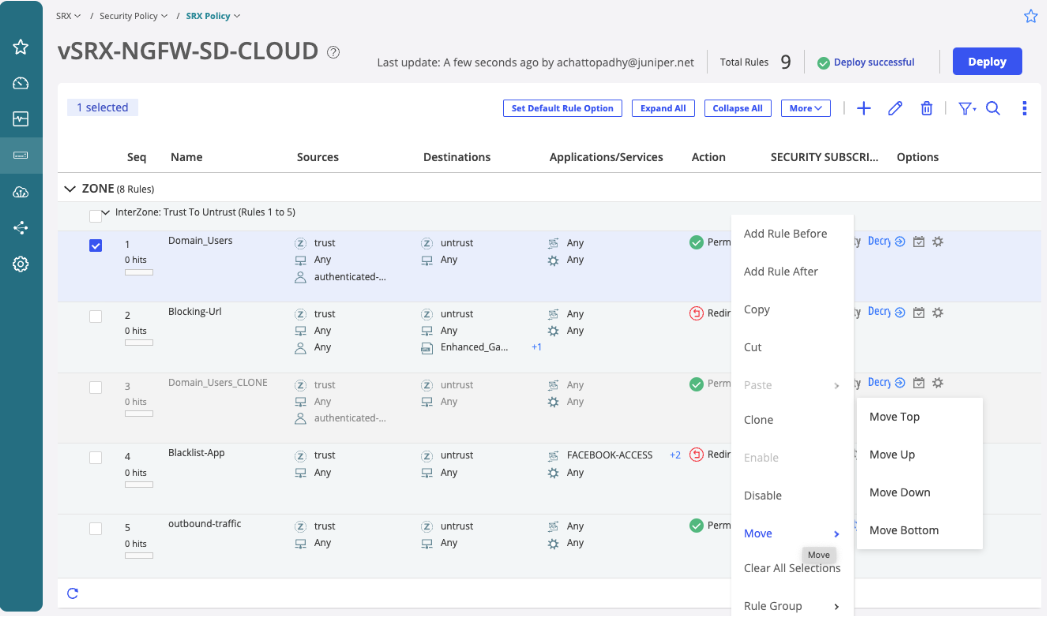Collapse the ZONE rules group
This screenshot has height=617, width=1049.
pos(69,187)
